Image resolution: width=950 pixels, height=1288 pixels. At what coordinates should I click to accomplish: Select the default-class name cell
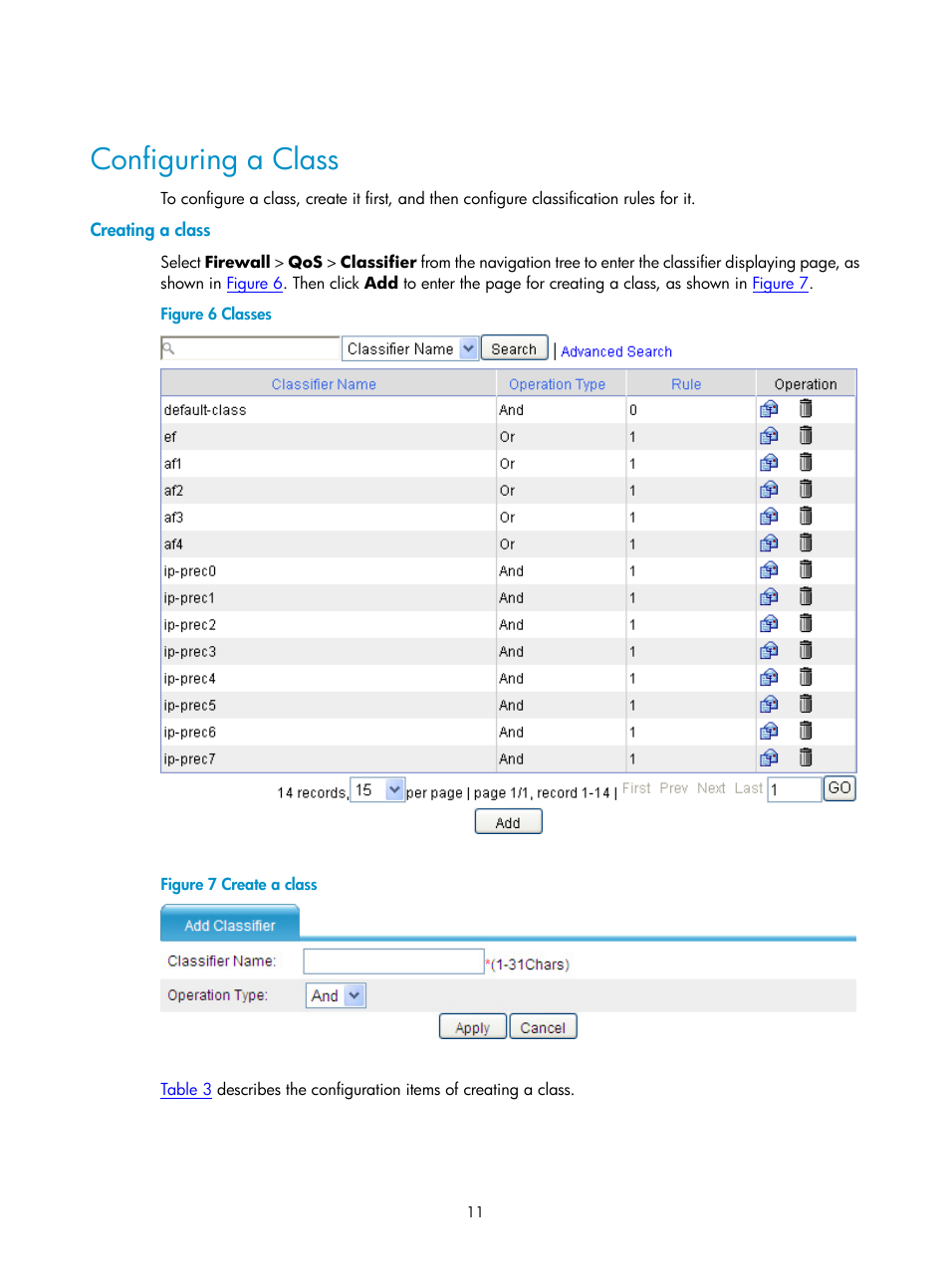click(329, 410)
